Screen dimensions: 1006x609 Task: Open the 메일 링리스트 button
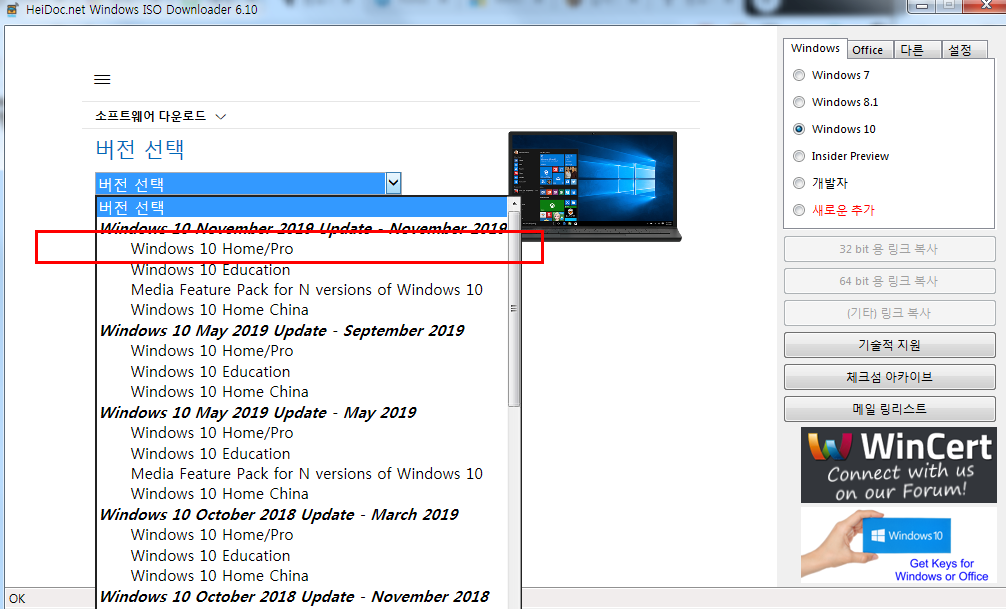[889, 409]
